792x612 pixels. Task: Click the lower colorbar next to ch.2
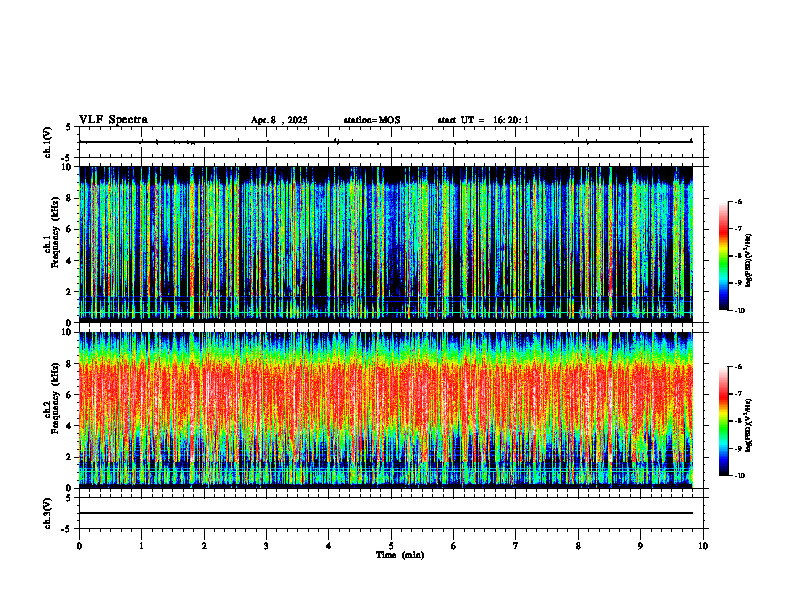tap(724, 421)
